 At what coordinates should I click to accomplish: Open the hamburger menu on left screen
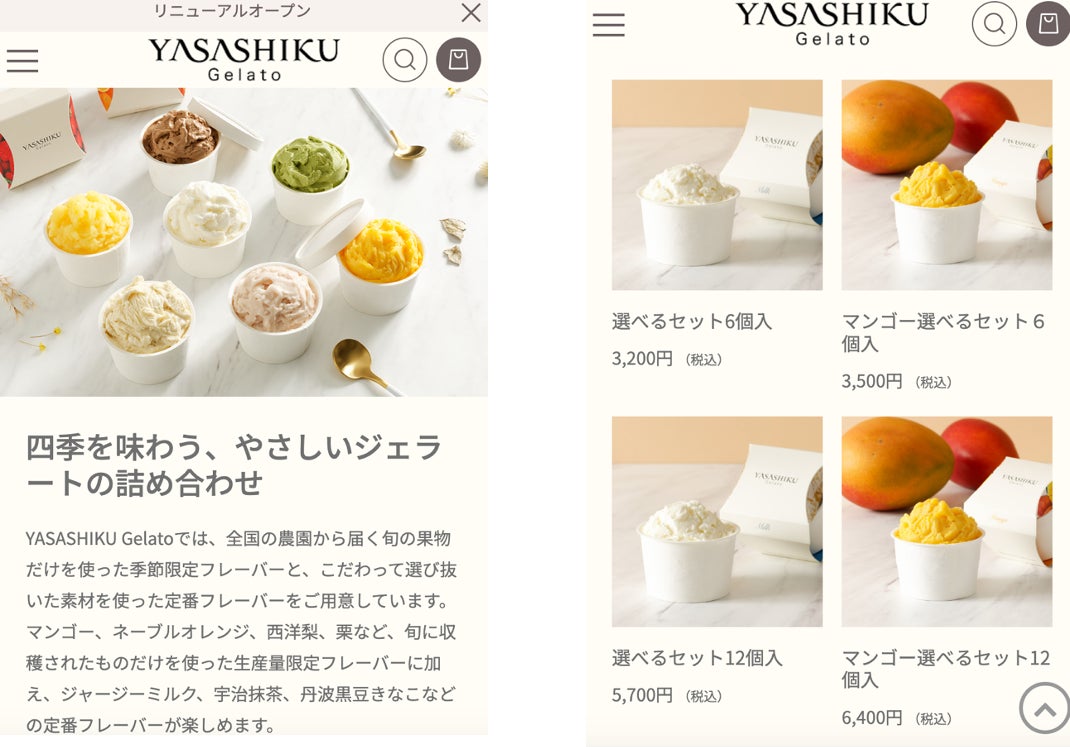(x=23, y=61)
